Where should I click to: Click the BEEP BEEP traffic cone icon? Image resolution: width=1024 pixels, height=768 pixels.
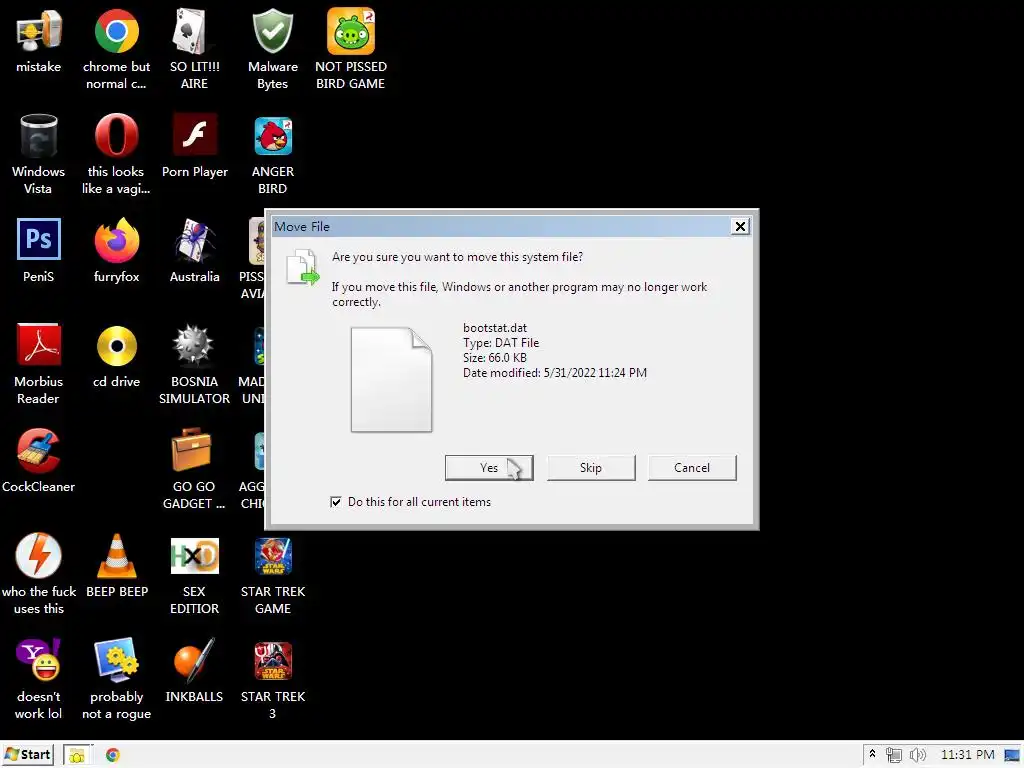[x=117, y=556]
